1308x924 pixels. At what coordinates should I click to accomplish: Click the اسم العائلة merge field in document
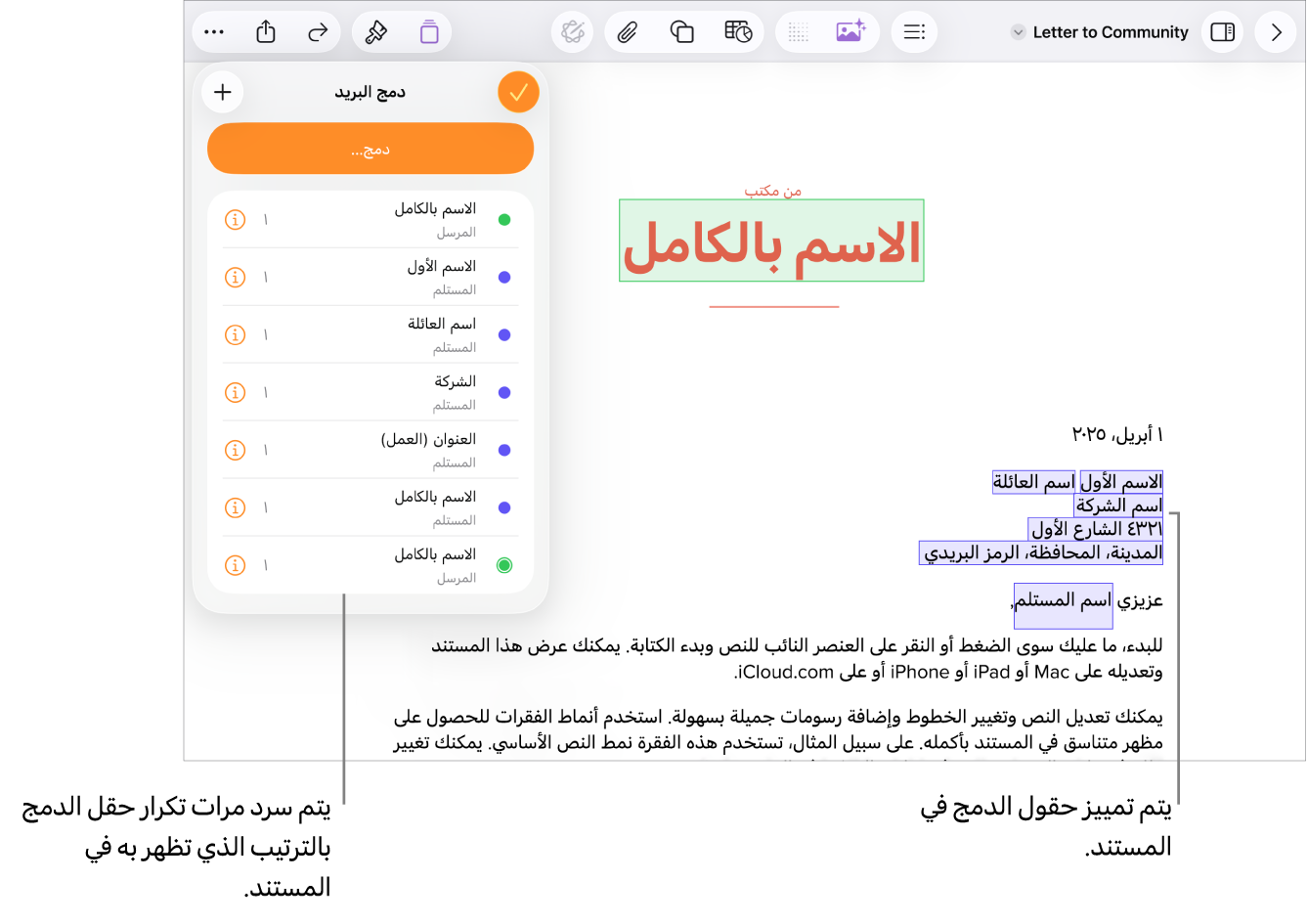tap(1034, 481)
